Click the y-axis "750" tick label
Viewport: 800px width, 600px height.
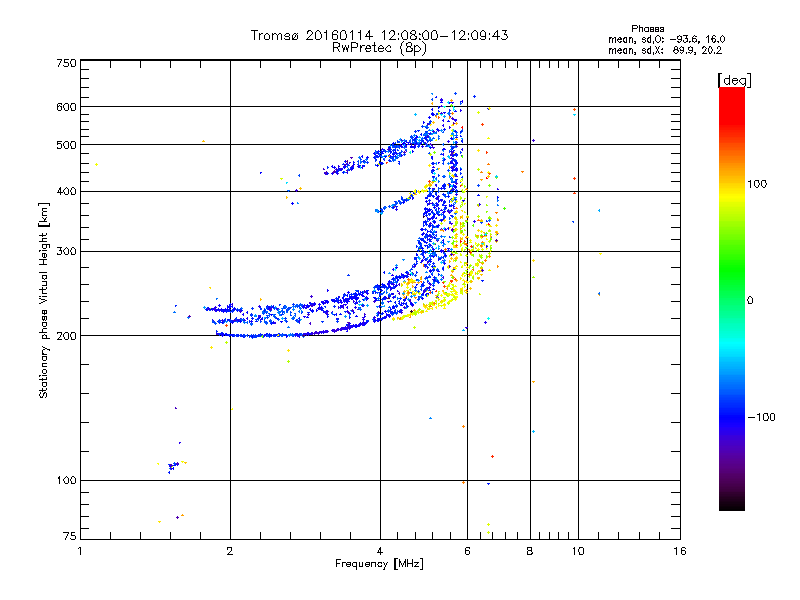[66, 63]
